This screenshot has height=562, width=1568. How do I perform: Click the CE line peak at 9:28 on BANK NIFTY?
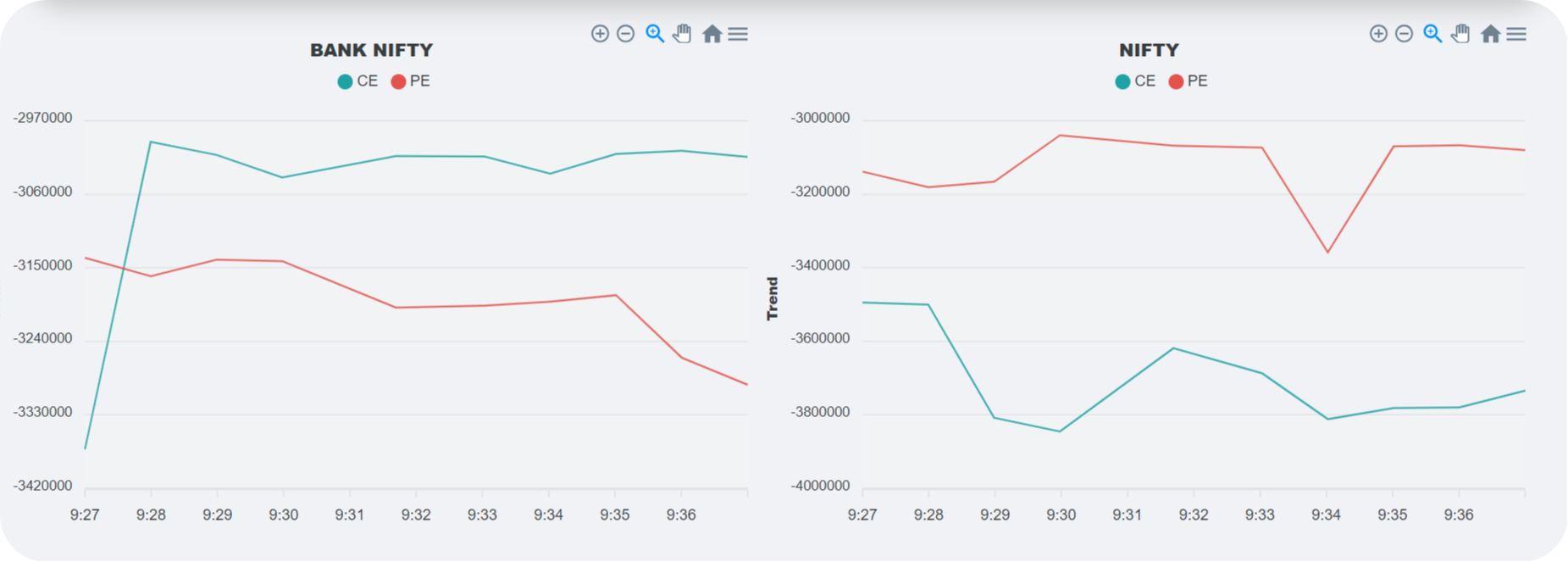pyautogui.click(x=151, y=142)
